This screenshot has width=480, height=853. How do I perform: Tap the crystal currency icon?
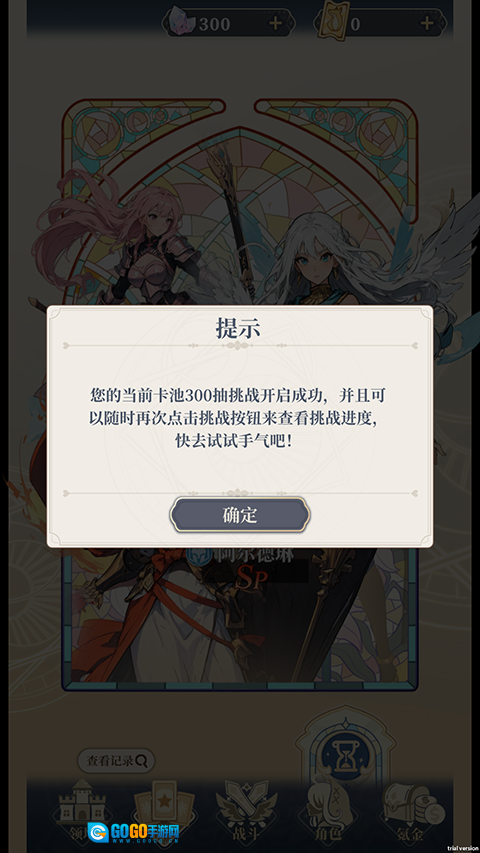pyautogui.click(x=183, y=22)
